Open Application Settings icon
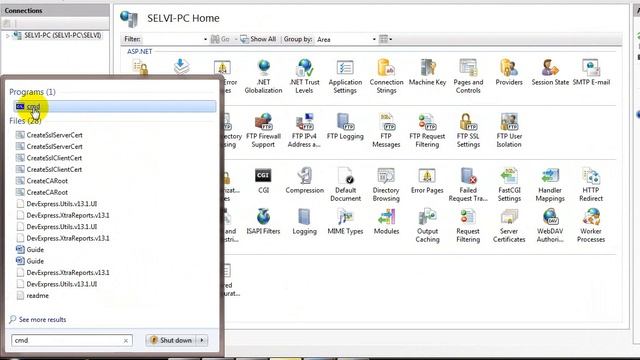The width and height of the screenshot is (640, 360). coord(345,76)
